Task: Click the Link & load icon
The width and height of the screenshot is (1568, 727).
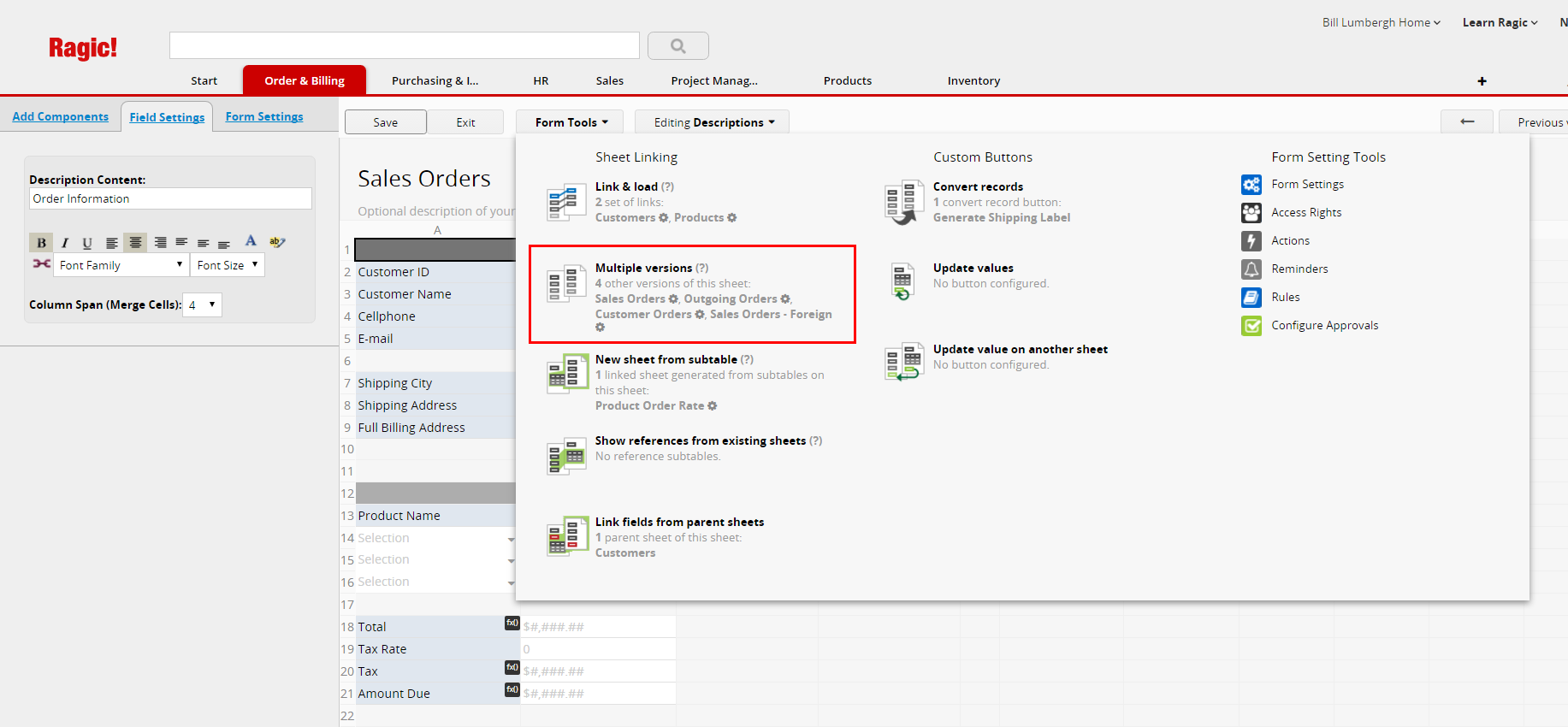Action: coord(566,203)
